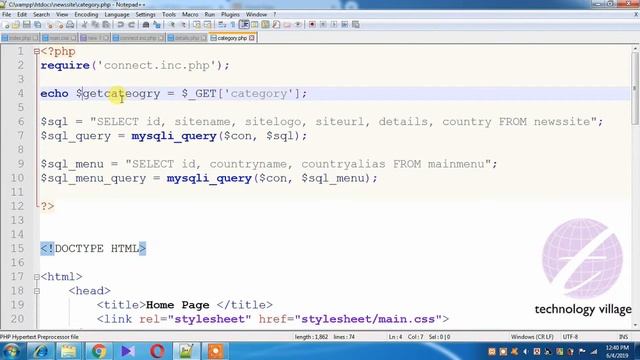Open Internet Explorer from the taskbar
The width and height of the screenshot is (640, 360).
pos(40,351)
